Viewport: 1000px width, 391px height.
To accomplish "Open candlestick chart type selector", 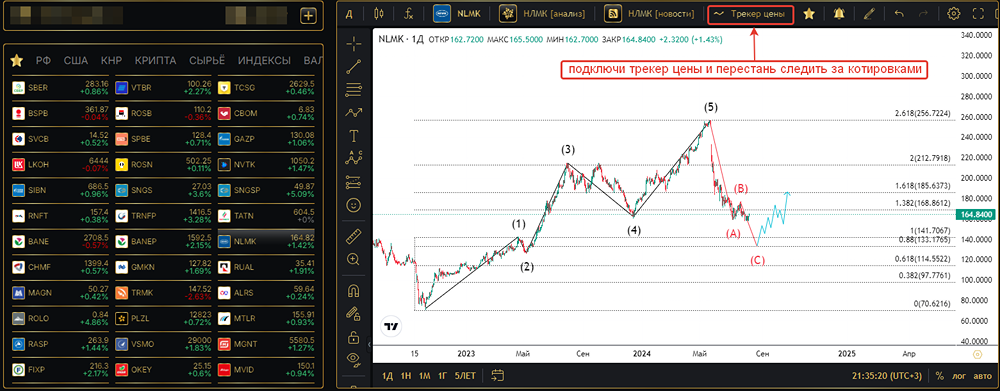I will (x=379, y=13).
